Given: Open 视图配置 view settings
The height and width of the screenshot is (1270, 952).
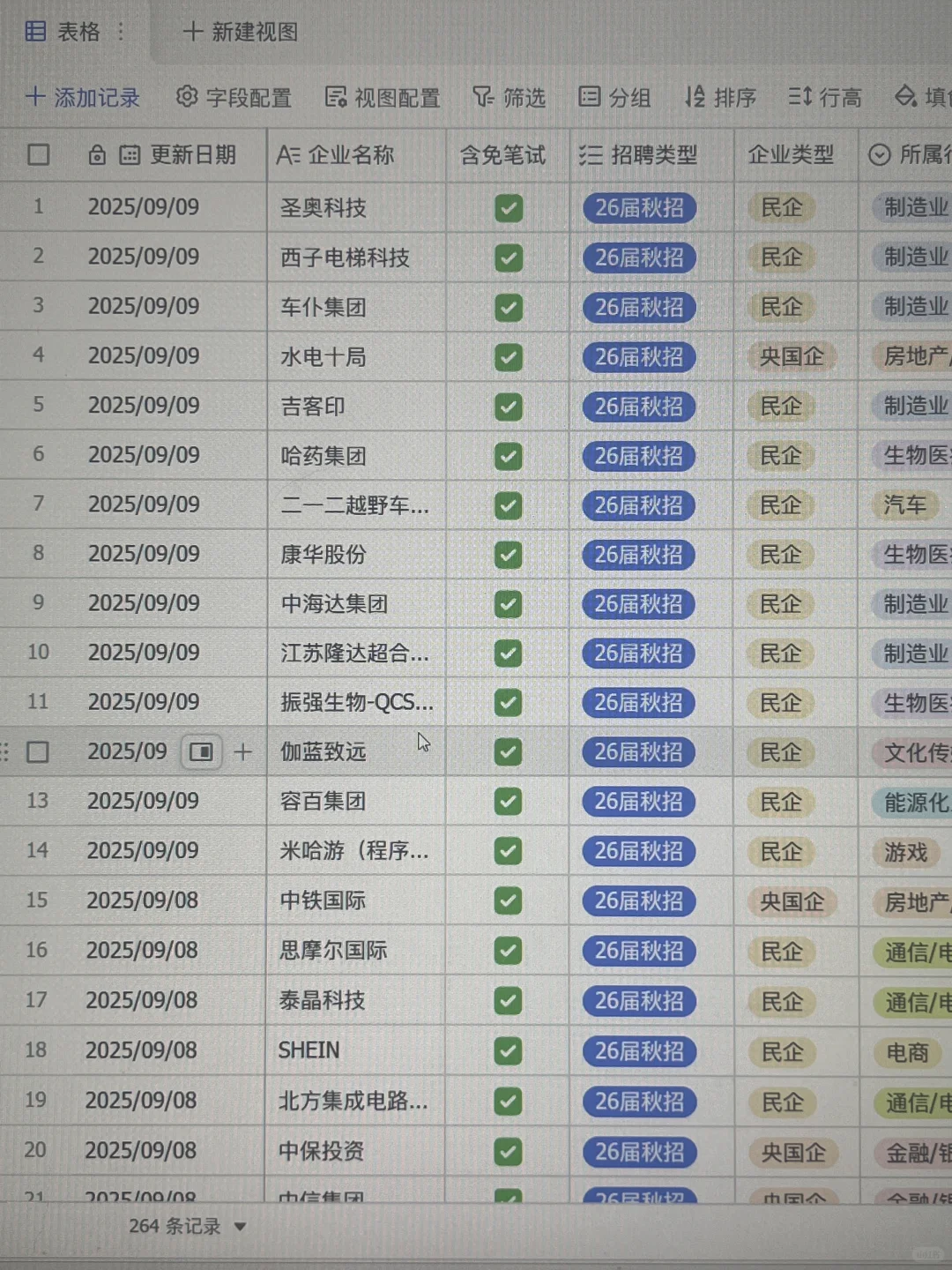Looking at the screenshot, I should [383, 97].
